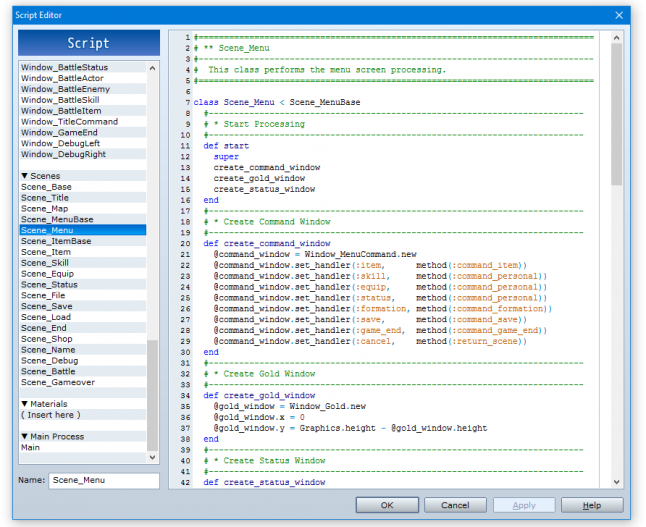Choose Scene_Gameover from the list
This screenshot has height=527, width=646.
pos(58,382)
